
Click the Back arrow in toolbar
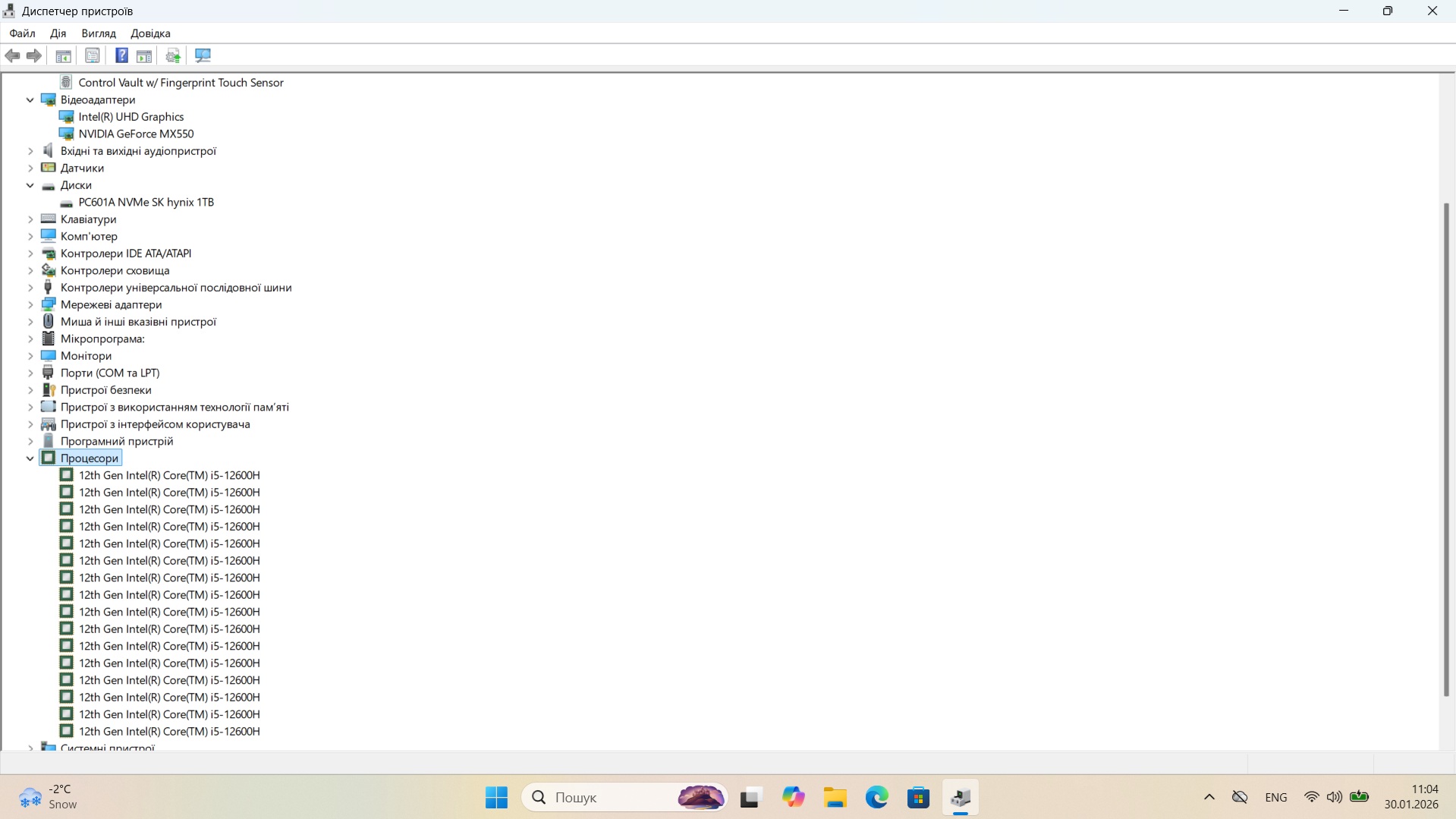click(13, 55)
